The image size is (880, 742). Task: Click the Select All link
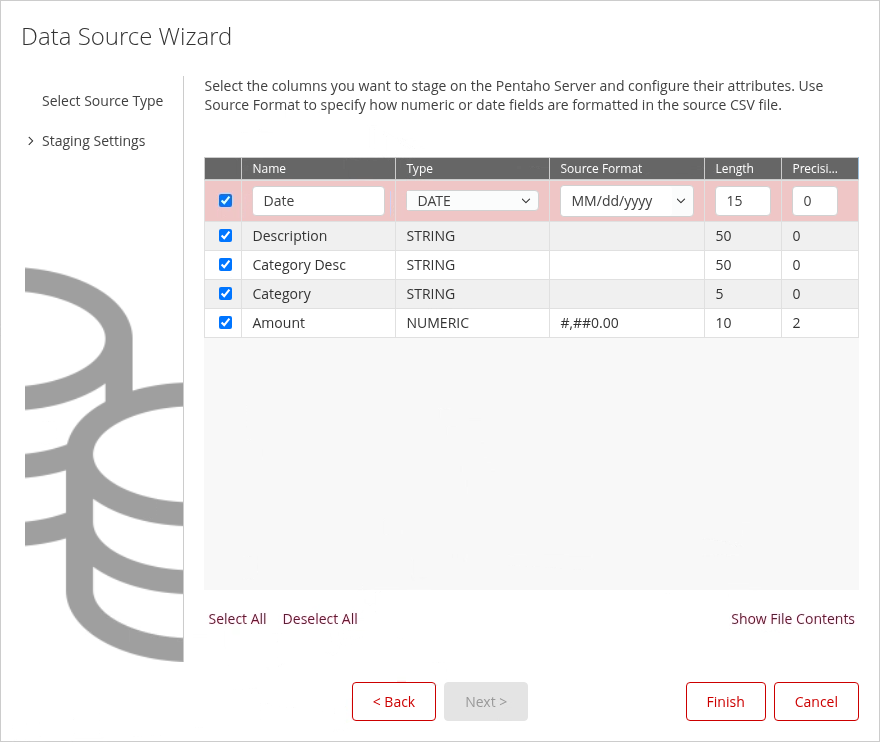coord(237,619)
